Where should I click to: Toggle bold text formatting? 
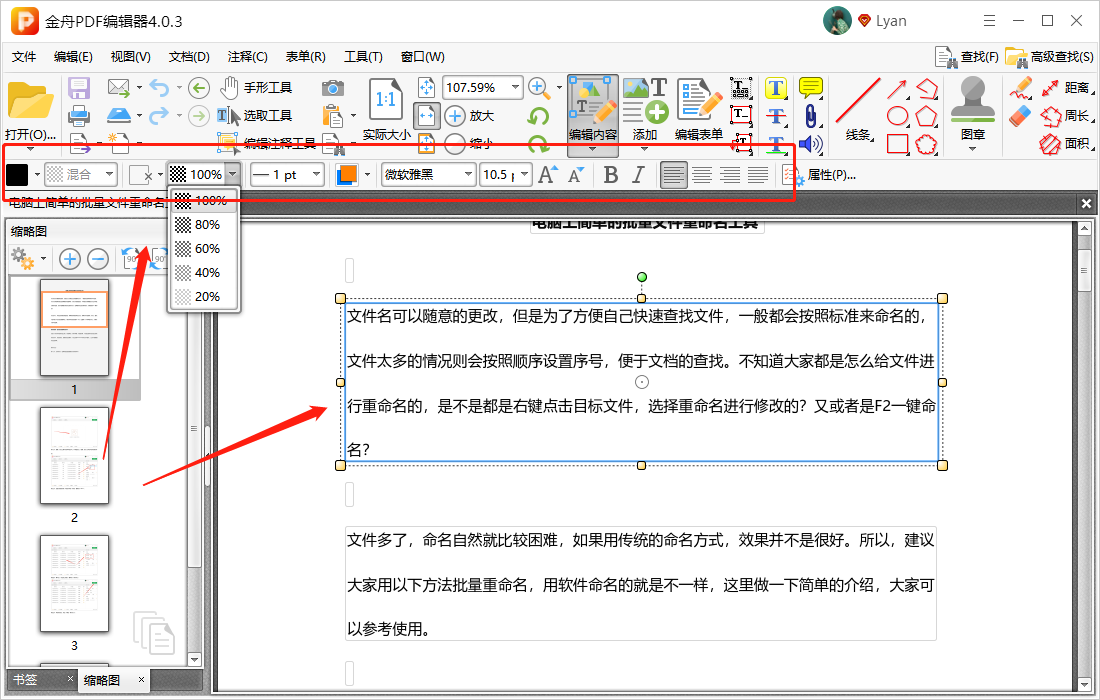pos(613,175)
